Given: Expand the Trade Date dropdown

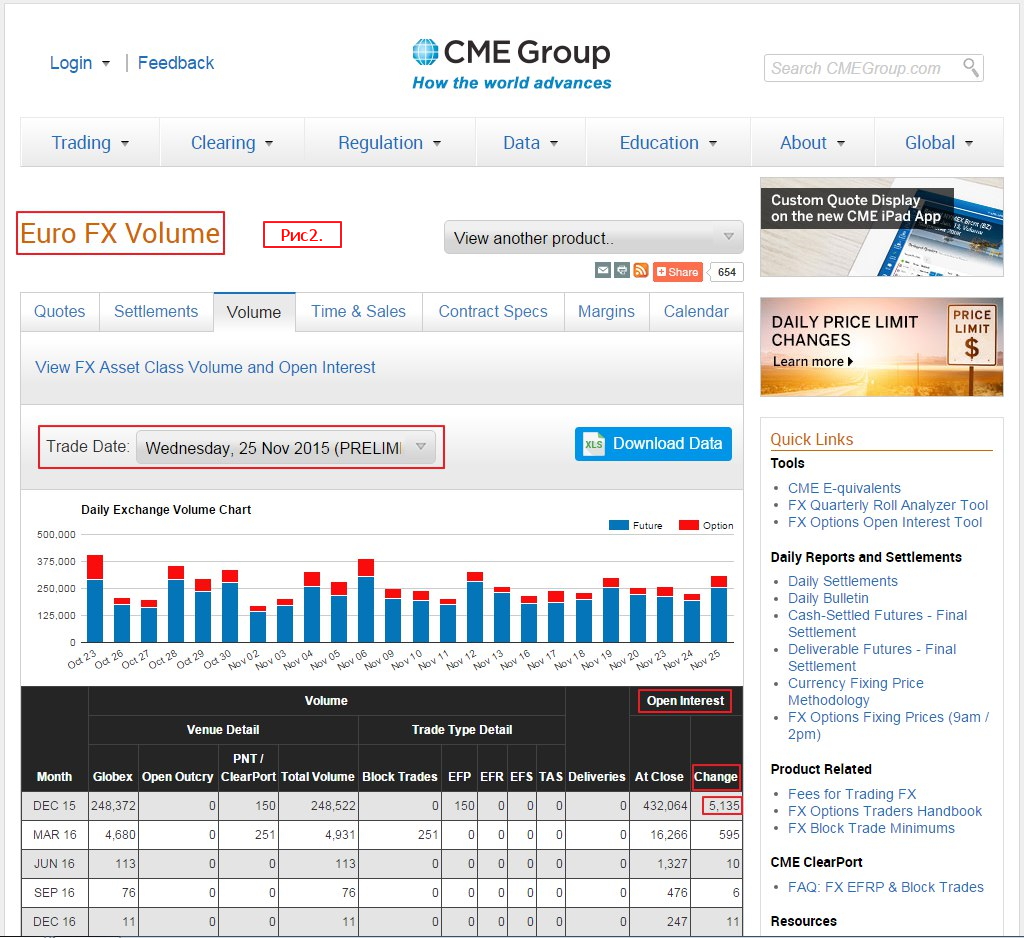Looking at the screenshot, I should [x=285, y=447].
